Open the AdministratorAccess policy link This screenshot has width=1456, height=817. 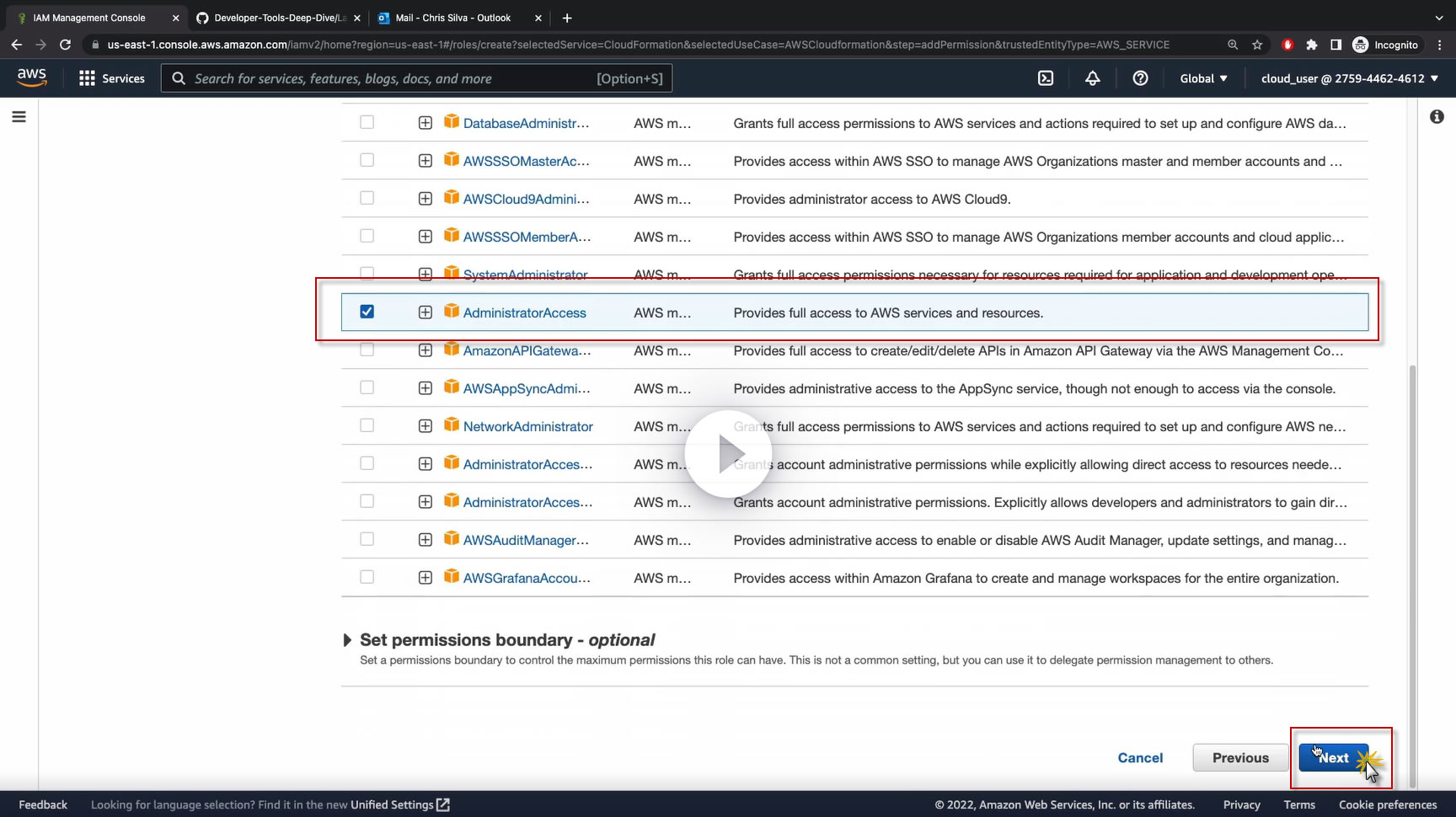pyautogui.click(x=524, y=312)
